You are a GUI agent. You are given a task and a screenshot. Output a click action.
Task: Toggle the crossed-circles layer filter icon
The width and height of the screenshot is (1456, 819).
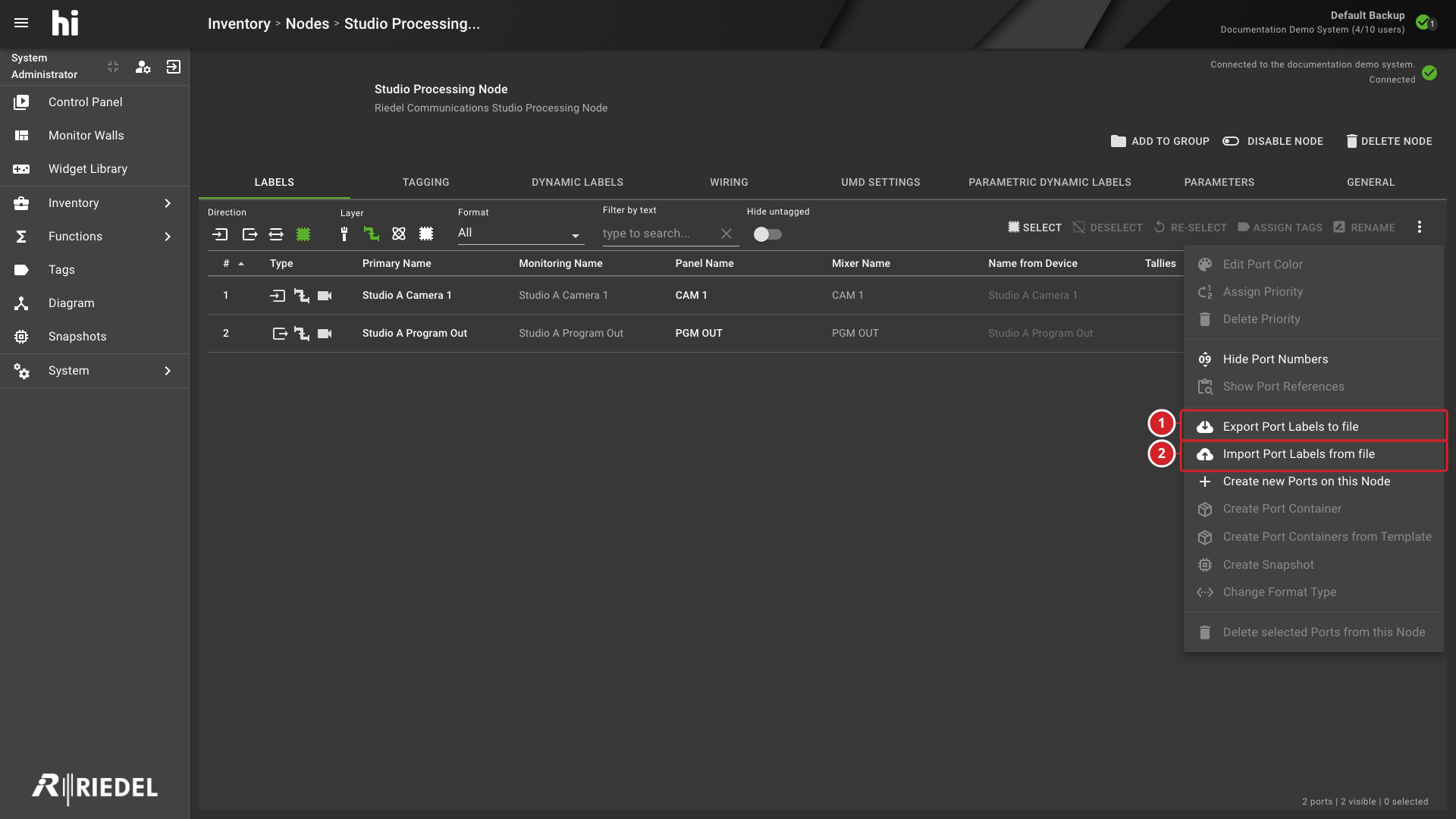point(399,234)
